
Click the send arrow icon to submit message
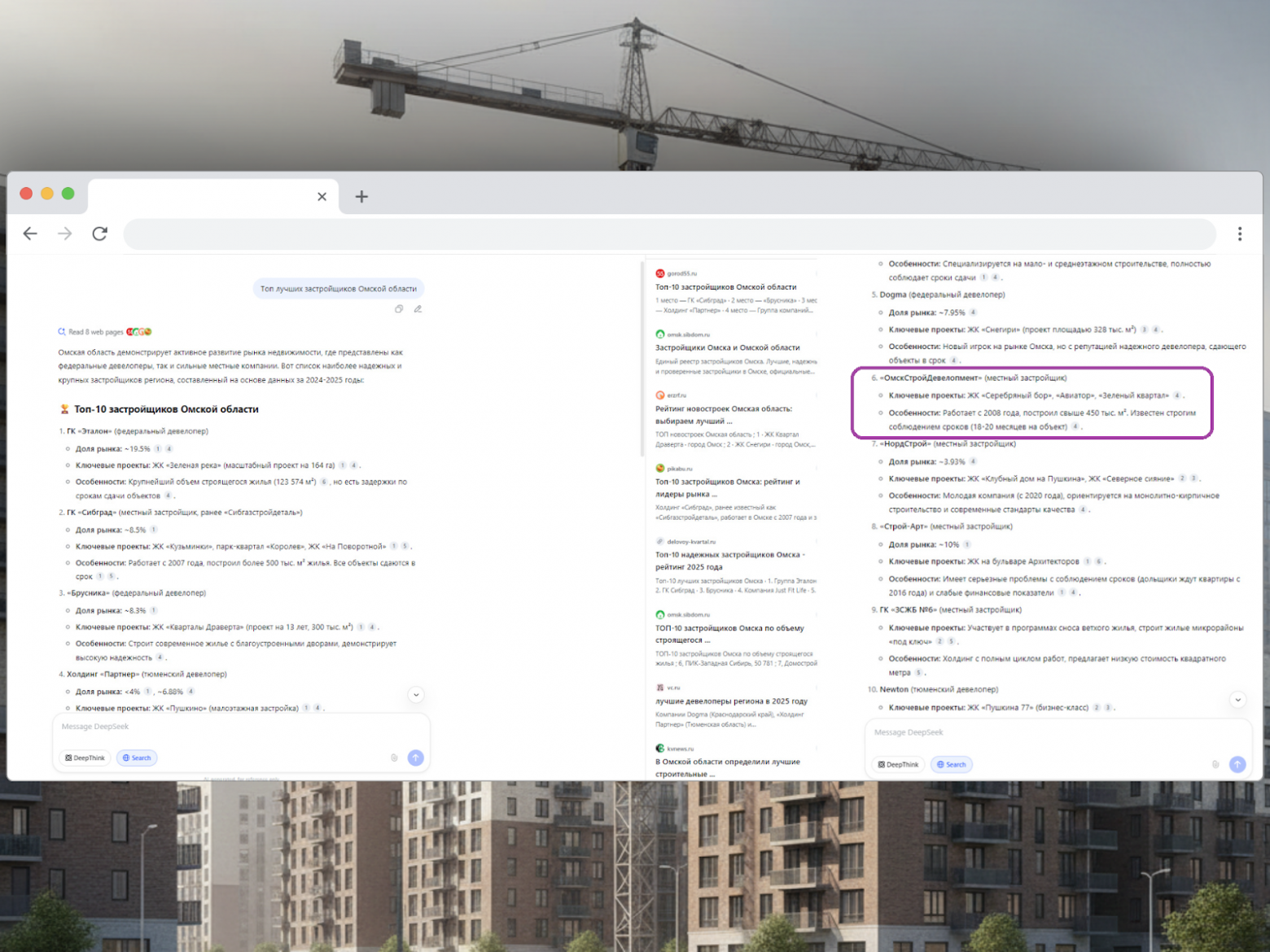tap(415, 758)
